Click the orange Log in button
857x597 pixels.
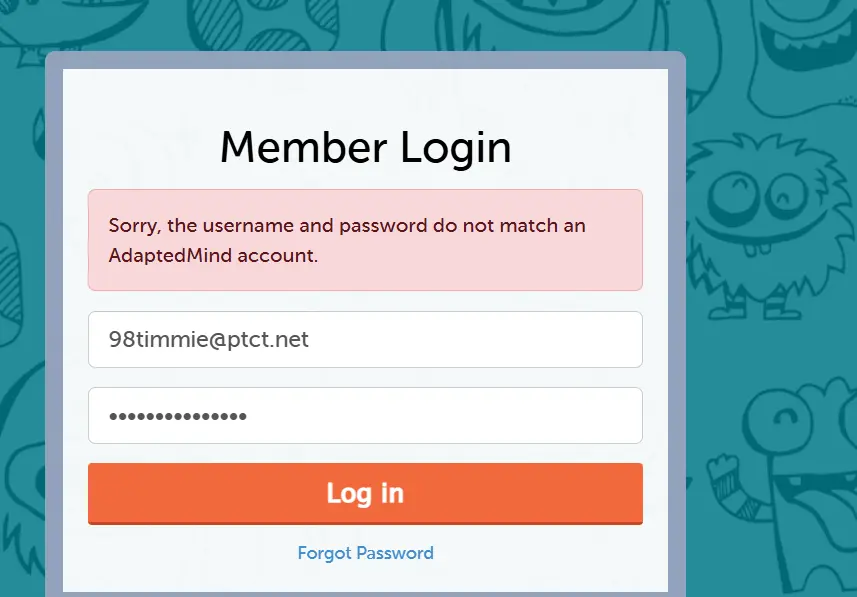pos(365,493)
